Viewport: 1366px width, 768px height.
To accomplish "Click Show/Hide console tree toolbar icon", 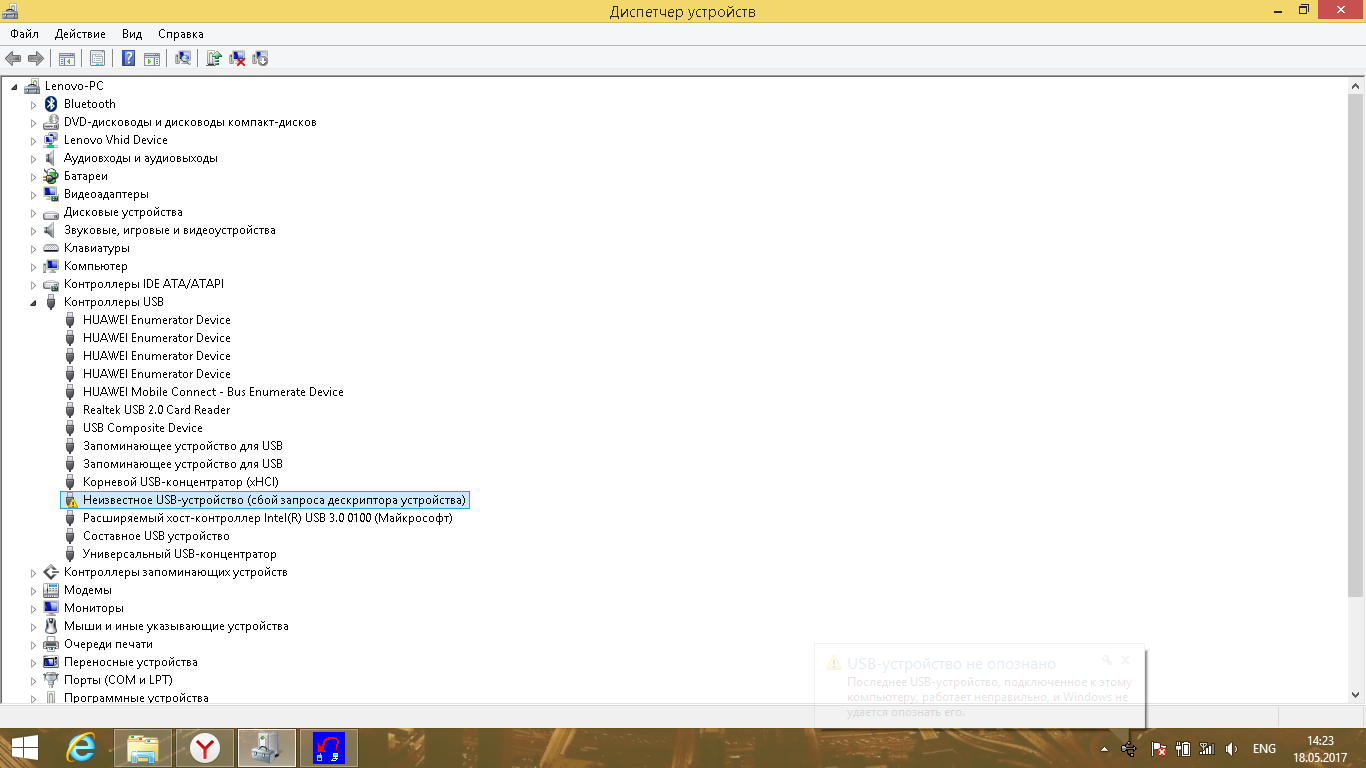I will pos(67,59).
